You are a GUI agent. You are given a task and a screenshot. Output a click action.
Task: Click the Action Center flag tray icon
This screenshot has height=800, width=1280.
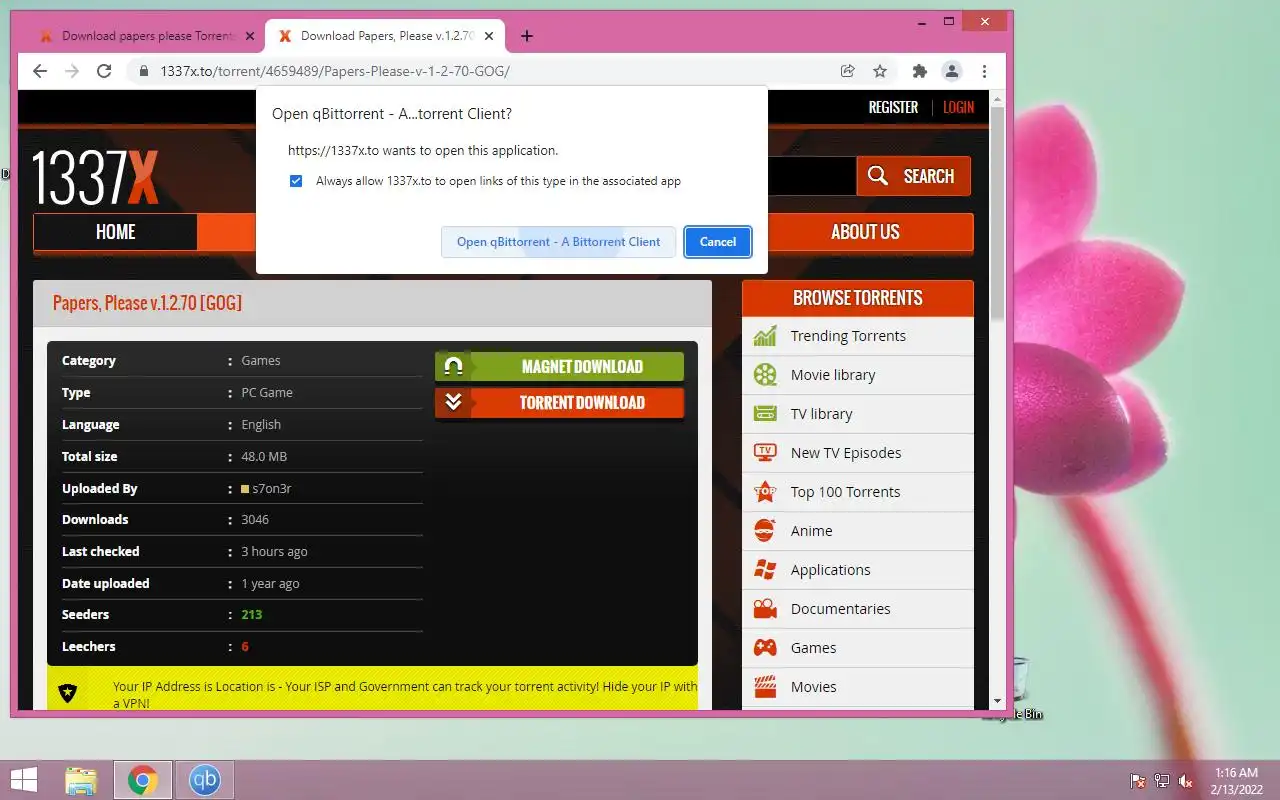coord(1138,781)
